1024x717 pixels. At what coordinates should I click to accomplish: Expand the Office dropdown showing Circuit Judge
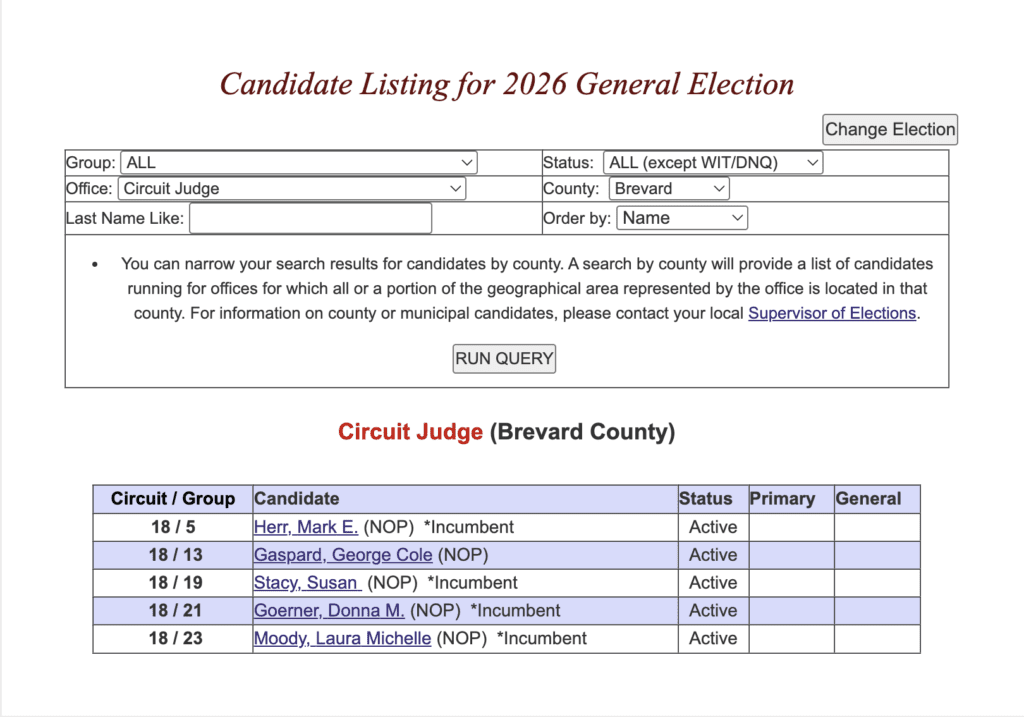click(x=292, y=188)
